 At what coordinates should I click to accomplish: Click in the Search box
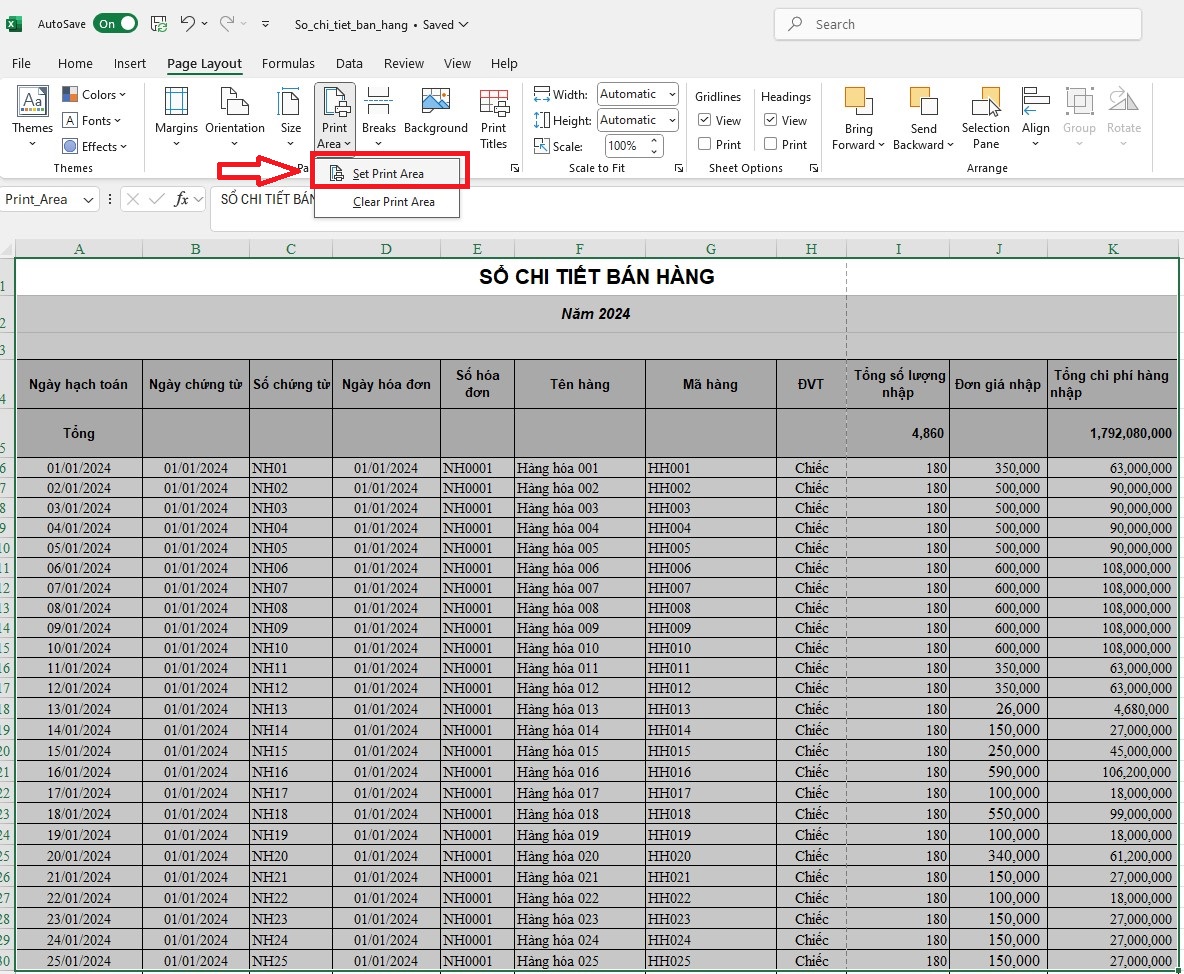coord(957,24)
